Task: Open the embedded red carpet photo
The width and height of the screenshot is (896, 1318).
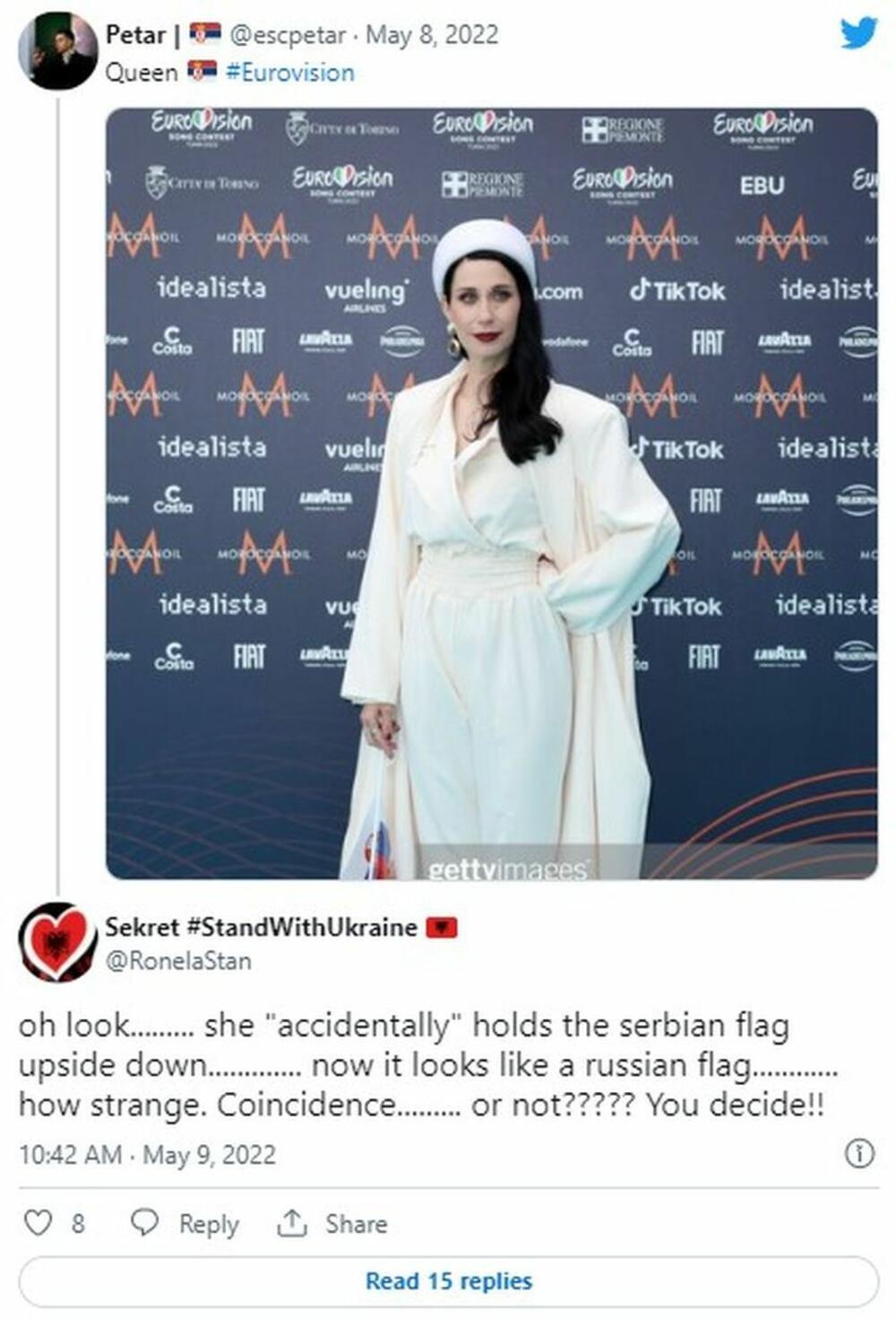Action: (492, 494)
